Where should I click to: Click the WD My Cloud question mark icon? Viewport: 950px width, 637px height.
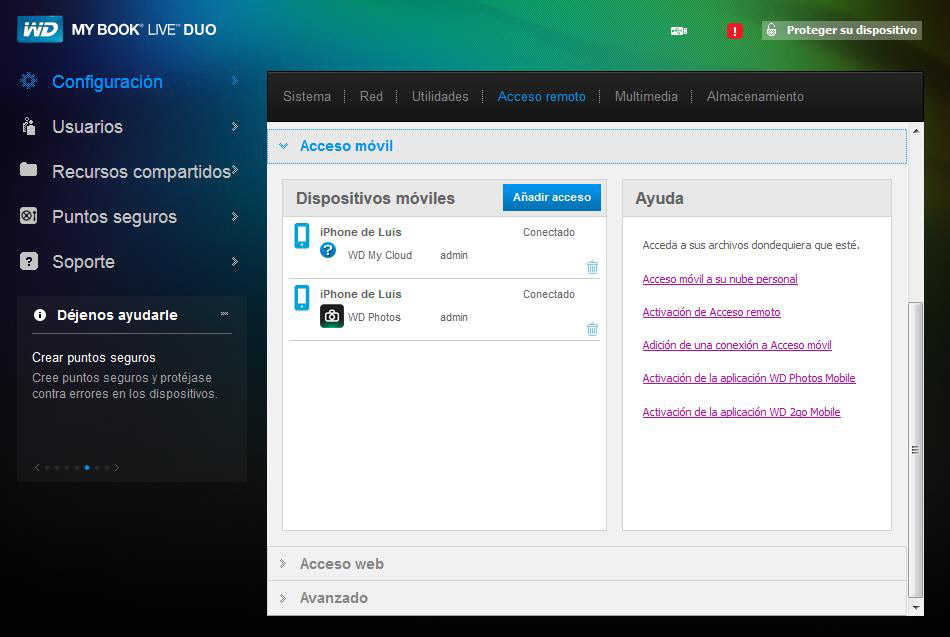(x=328, y=251)
